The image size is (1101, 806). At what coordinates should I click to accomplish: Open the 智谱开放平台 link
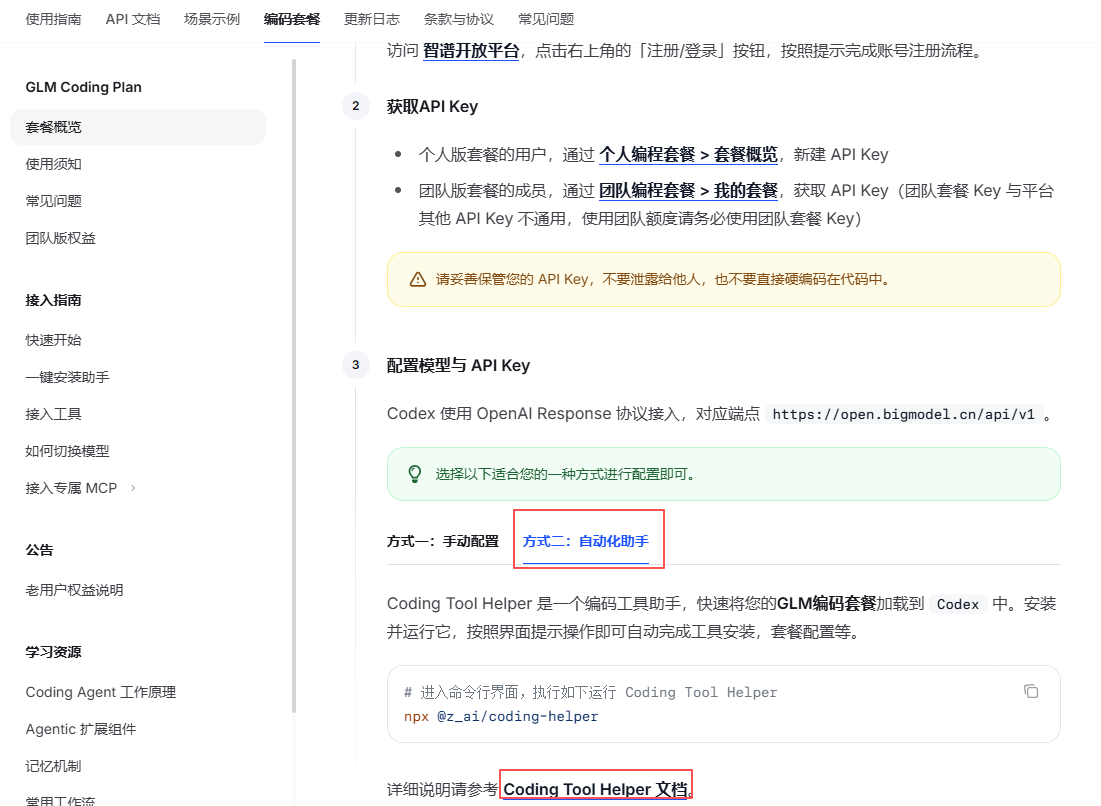tap(471, 51)
